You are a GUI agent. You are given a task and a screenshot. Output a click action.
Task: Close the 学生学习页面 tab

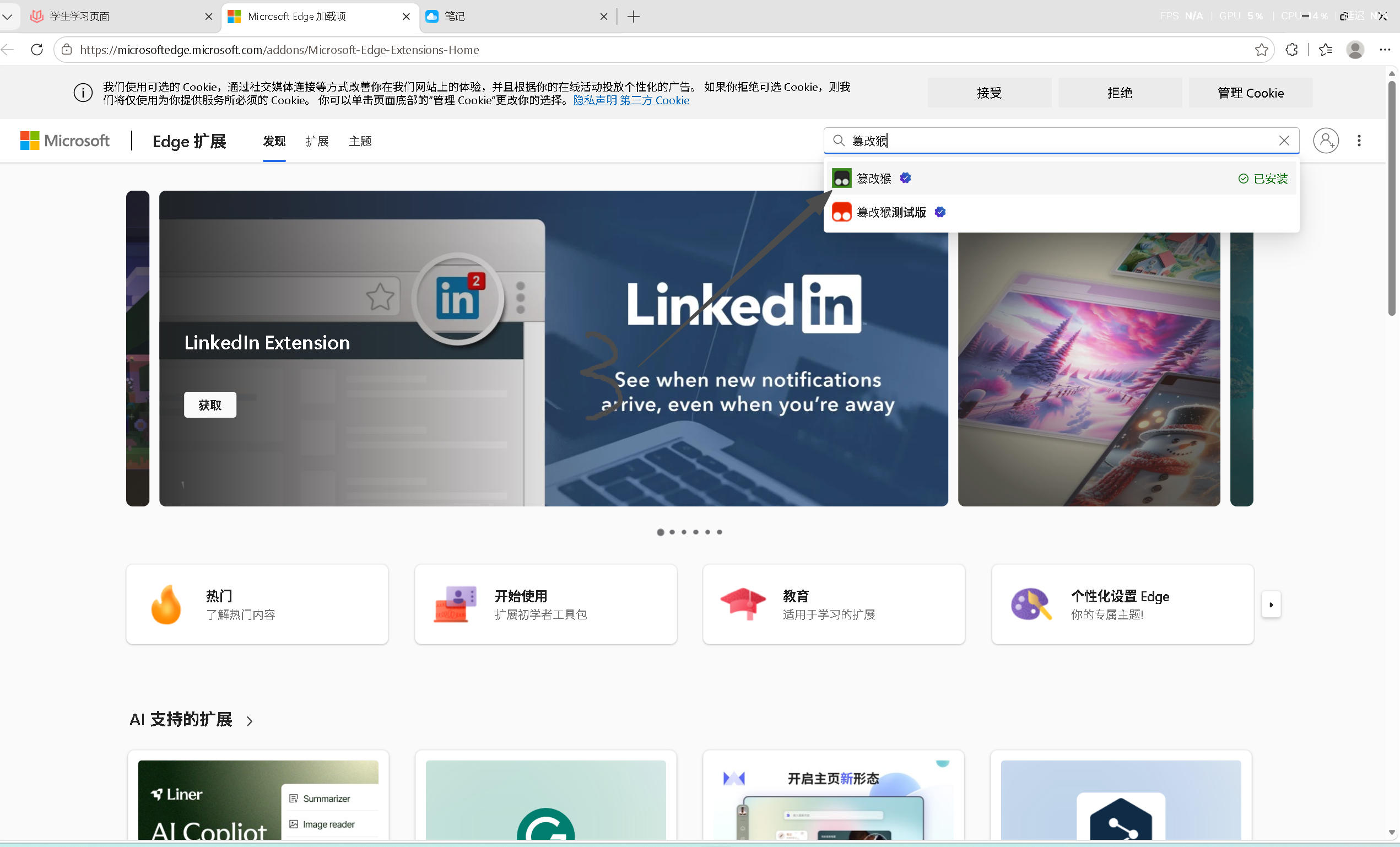coord(208,17)
